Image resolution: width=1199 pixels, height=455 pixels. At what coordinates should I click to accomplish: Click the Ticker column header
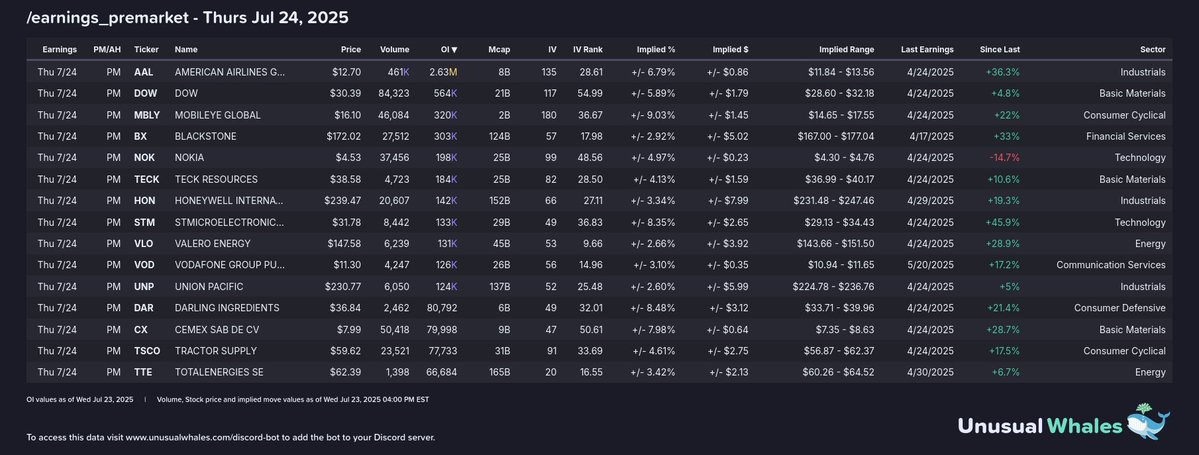(147, 50)
